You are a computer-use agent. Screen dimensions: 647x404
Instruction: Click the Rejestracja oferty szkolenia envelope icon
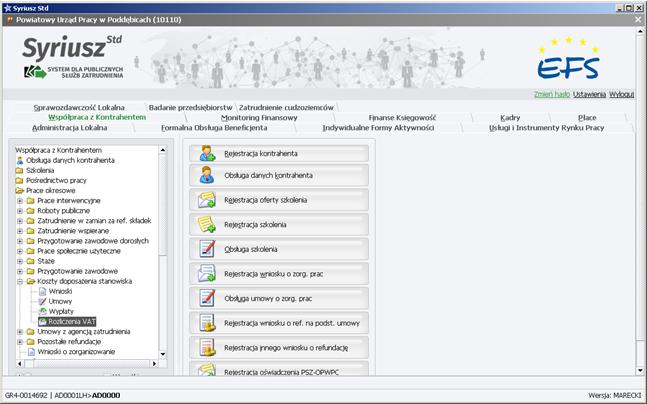[207, 200]
